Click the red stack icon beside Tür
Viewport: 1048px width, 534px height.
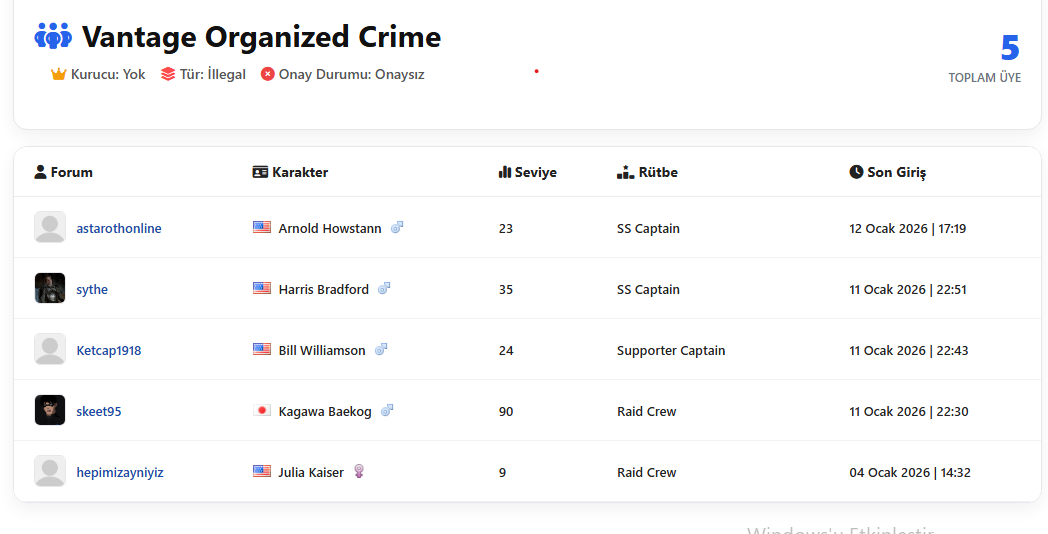click(168, 74)
